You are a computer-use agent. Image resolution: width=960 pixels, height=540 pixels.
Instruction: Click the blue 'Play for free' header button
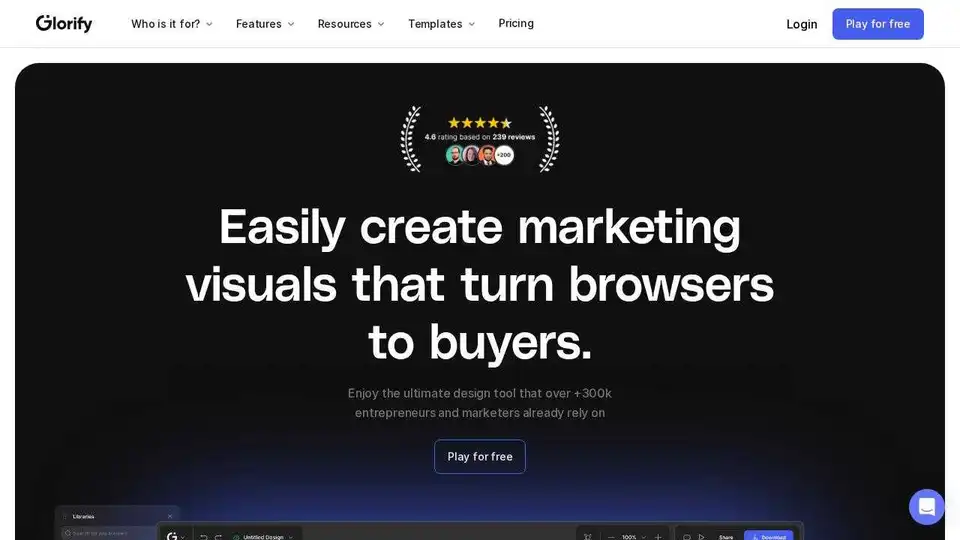877,24
